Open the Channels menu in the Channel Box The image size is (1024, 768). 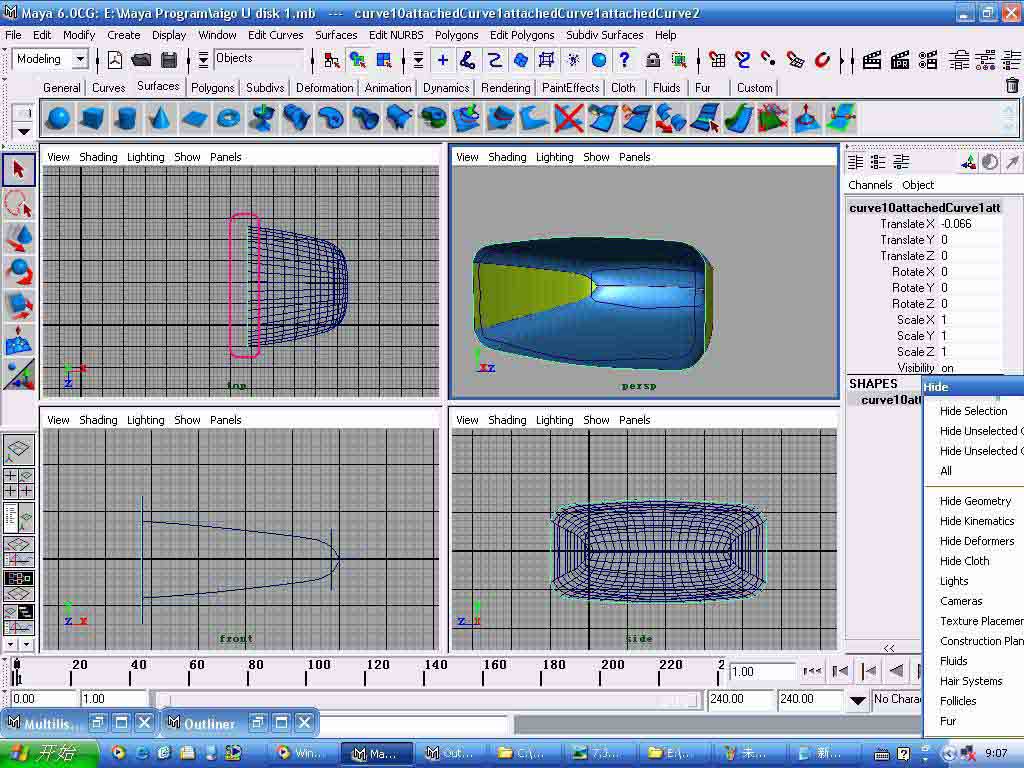point(870,185)
